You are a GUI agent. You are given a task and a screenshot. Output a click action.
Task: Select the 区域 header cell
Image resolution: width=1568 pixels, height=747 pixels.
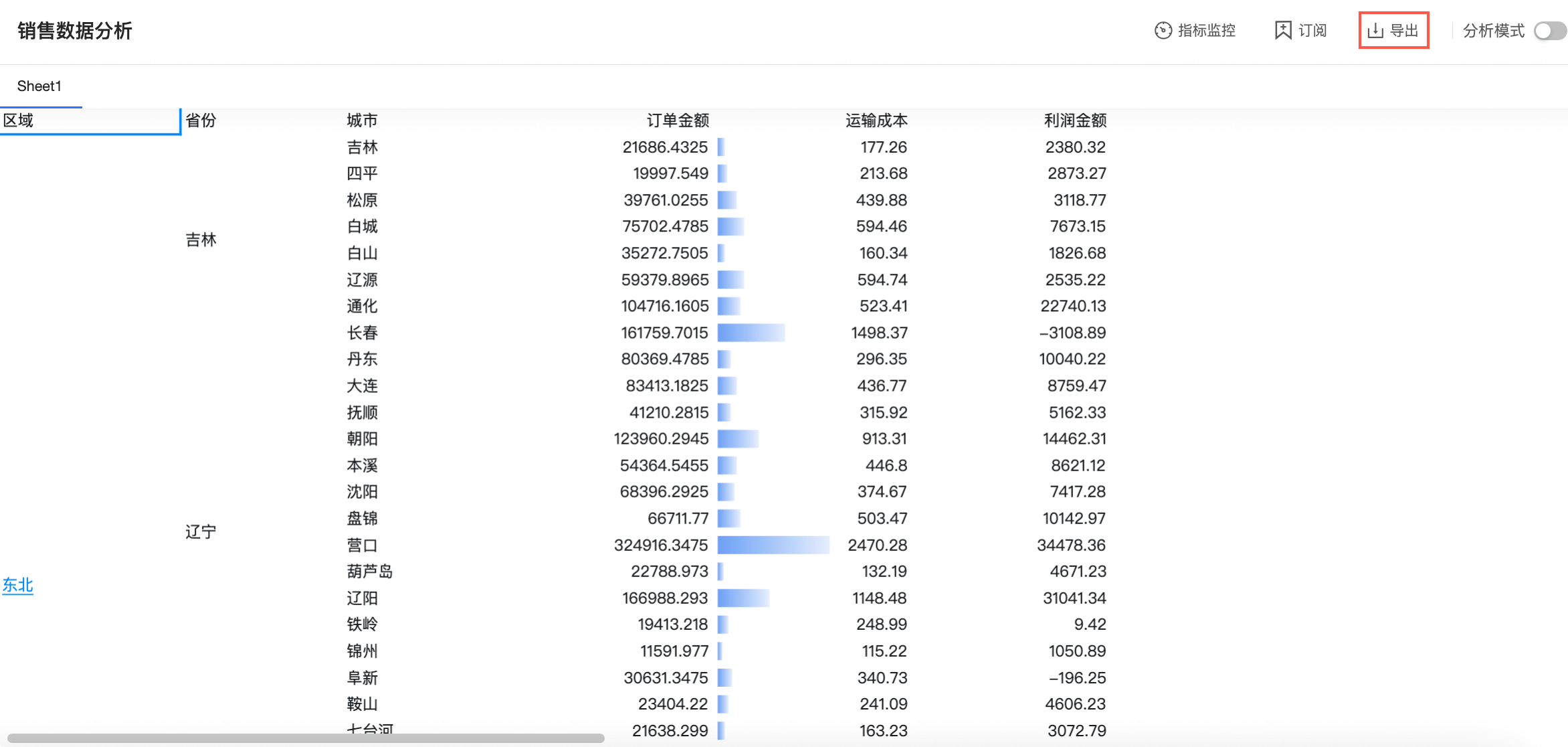[90, 121]
